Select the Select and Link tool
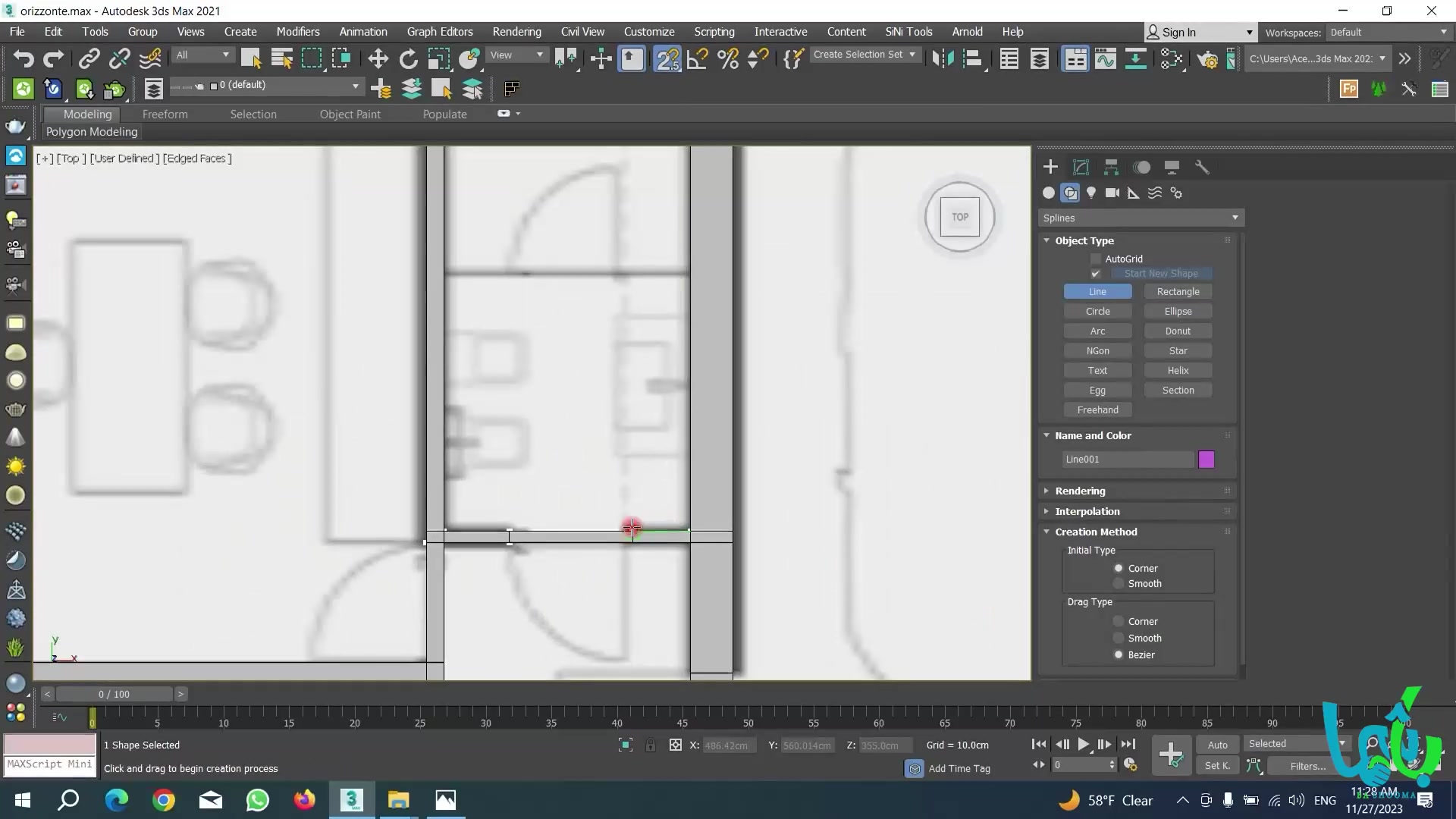 click(89, 58)
